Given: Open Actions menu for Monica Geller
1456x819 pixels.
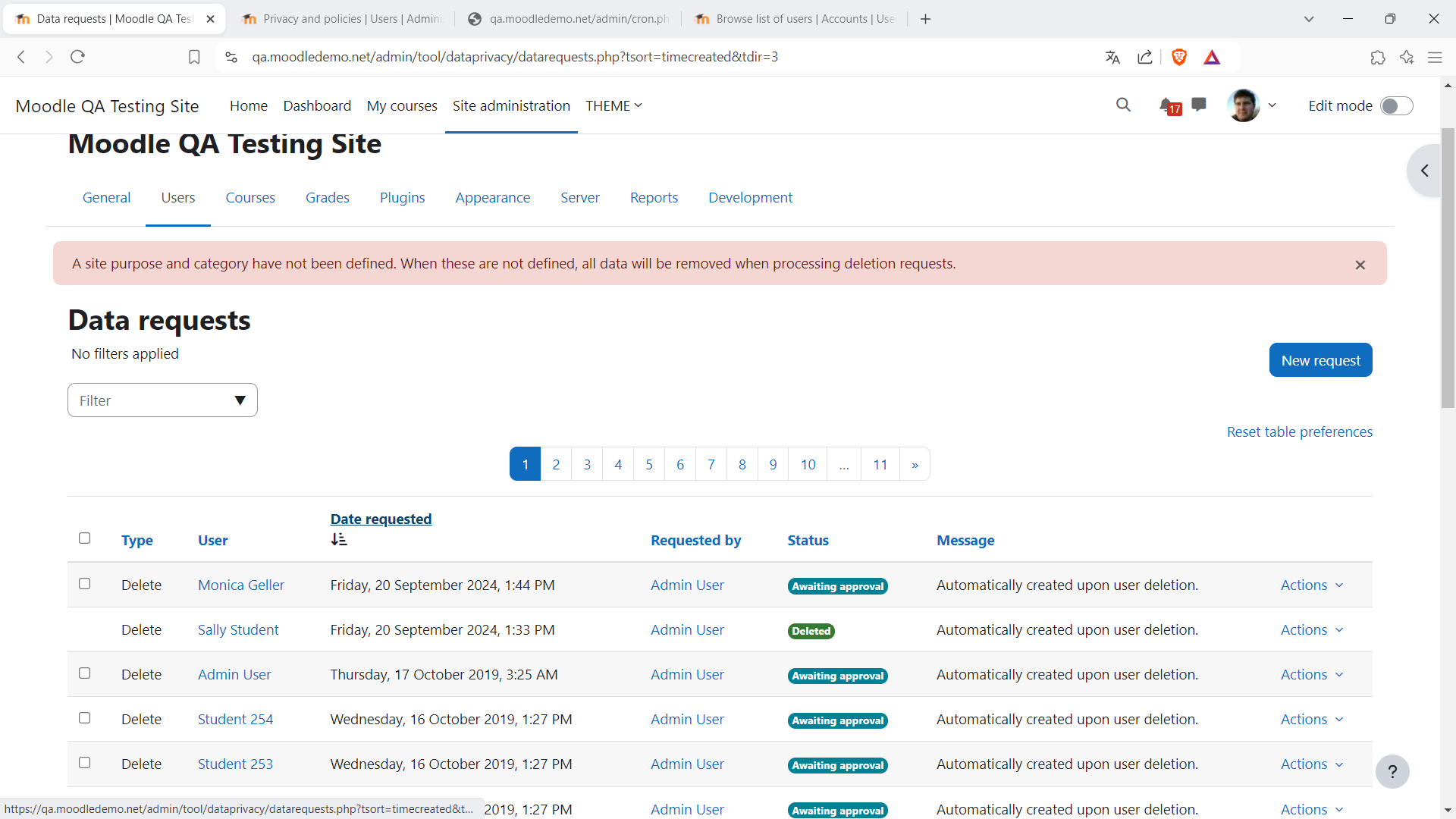Looking at the screenshot, I should pos(1311,585).
